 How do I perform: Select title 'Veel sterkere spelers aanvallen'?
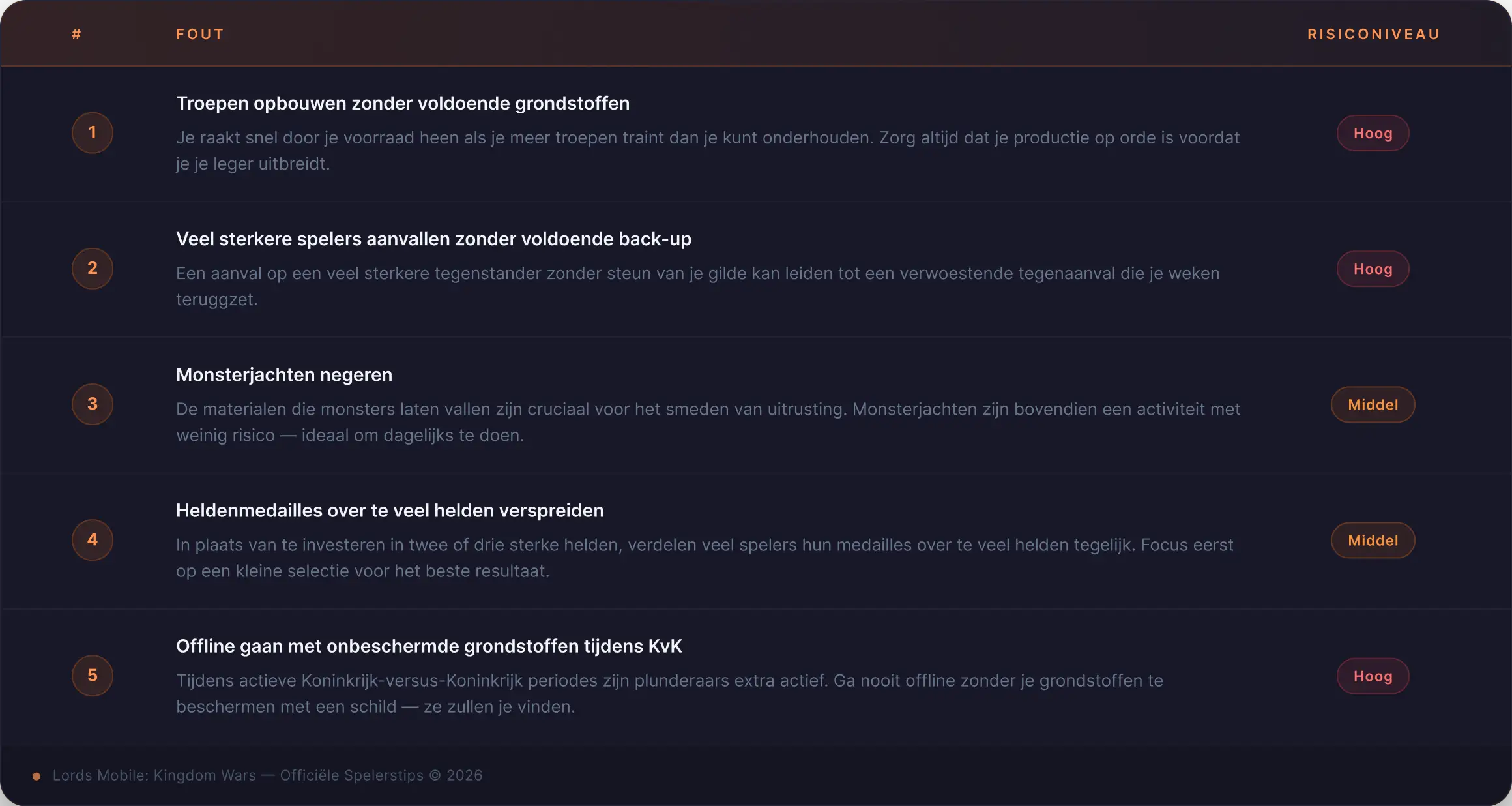[x=433, y=239]
